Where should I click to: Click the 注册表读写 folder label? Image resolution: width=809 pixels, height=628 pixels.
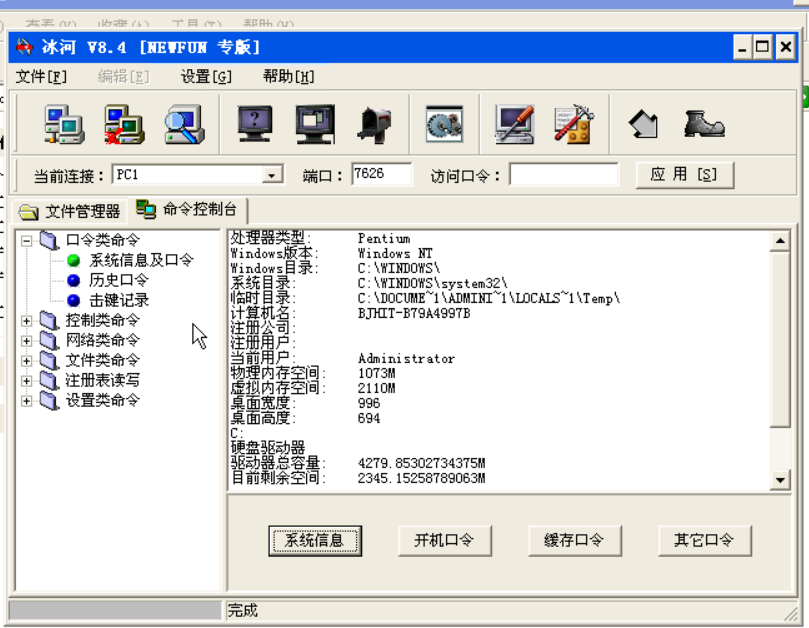[103, 380]
